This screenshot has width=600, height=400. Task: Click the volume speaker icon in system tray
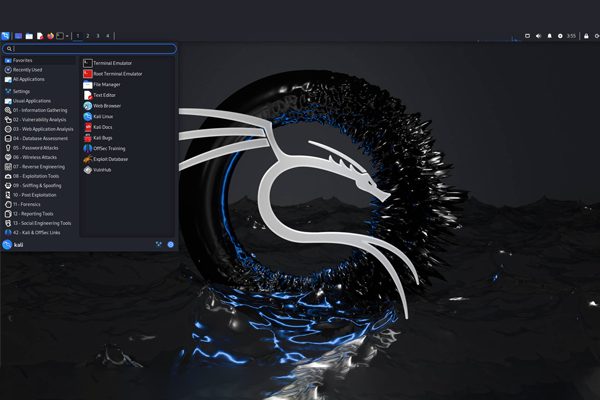[x=537, y=36]
